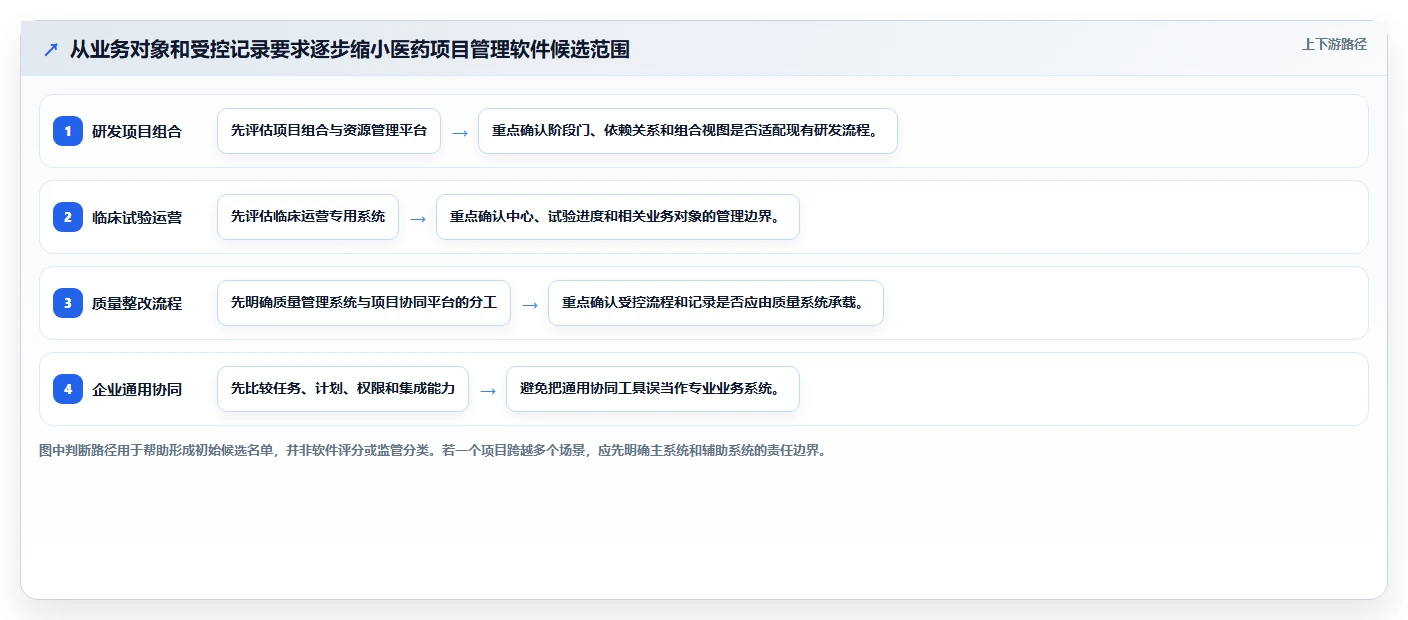Image resolution: width=1408 pixels, height=620 pixels.
Task: Select the 避免把通用协同工具误当作专业业务系统 box
Action: point(653,389)
